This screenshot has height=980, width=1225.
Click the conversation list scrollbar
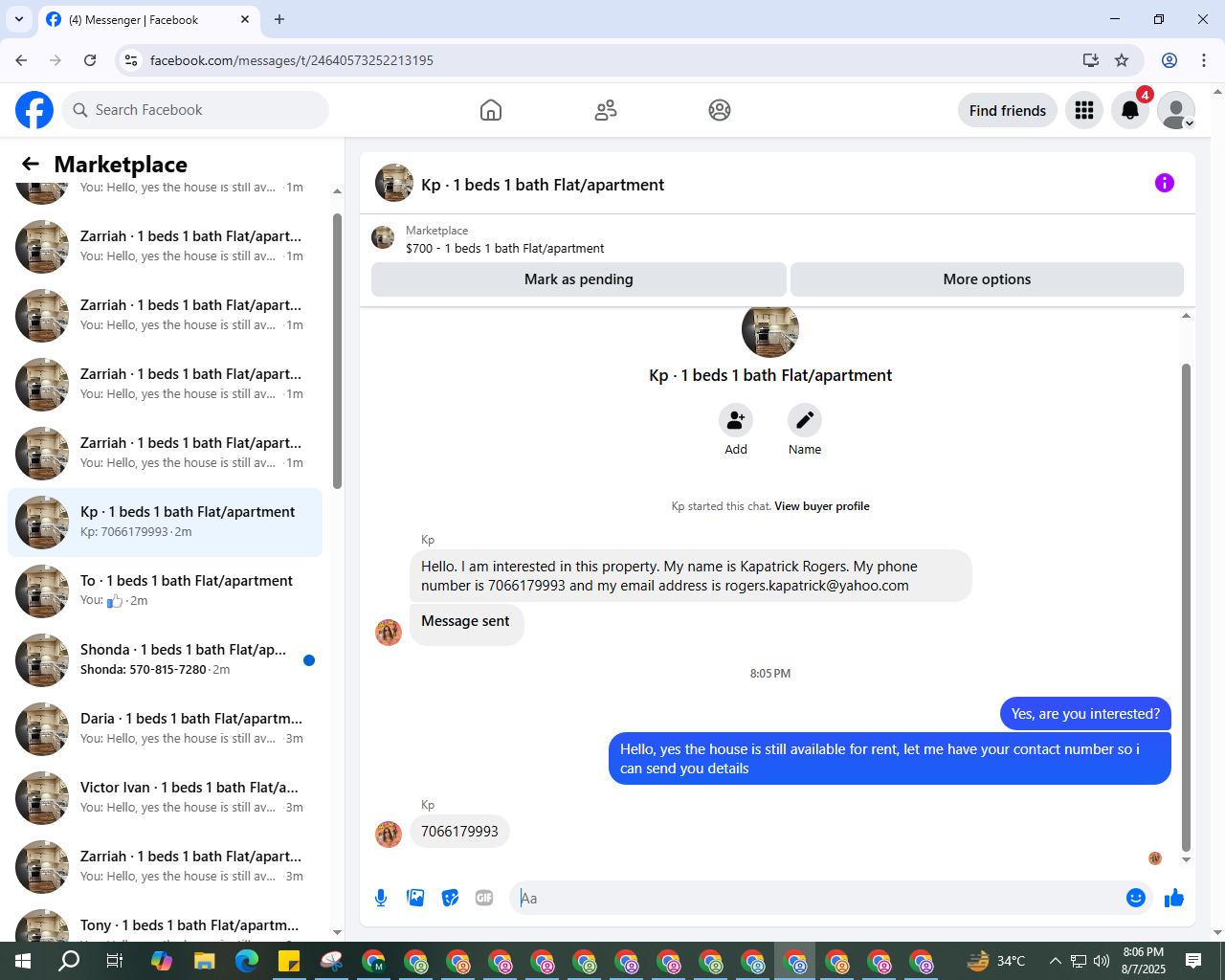coord(337,350)
